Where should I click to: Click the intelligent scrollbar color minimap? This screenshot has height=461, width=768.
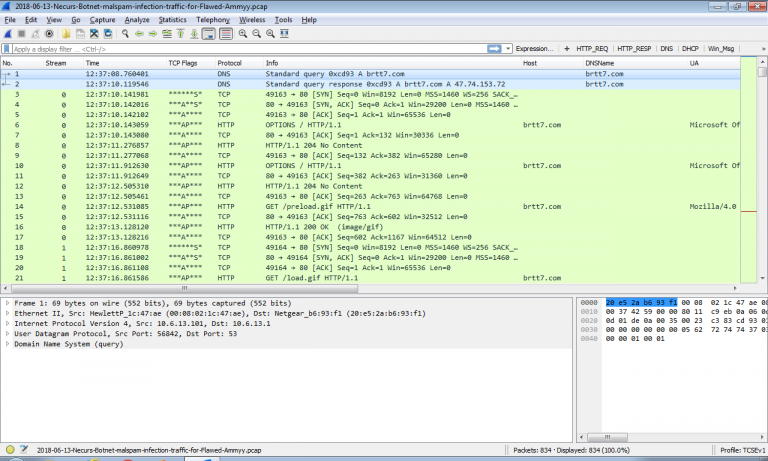748,170
